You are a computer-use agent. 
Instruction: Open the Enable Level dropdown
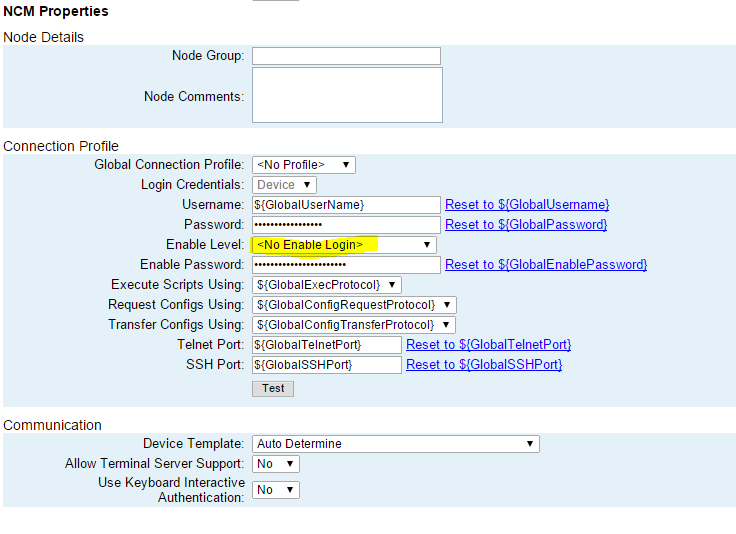(x=344, y=245)
